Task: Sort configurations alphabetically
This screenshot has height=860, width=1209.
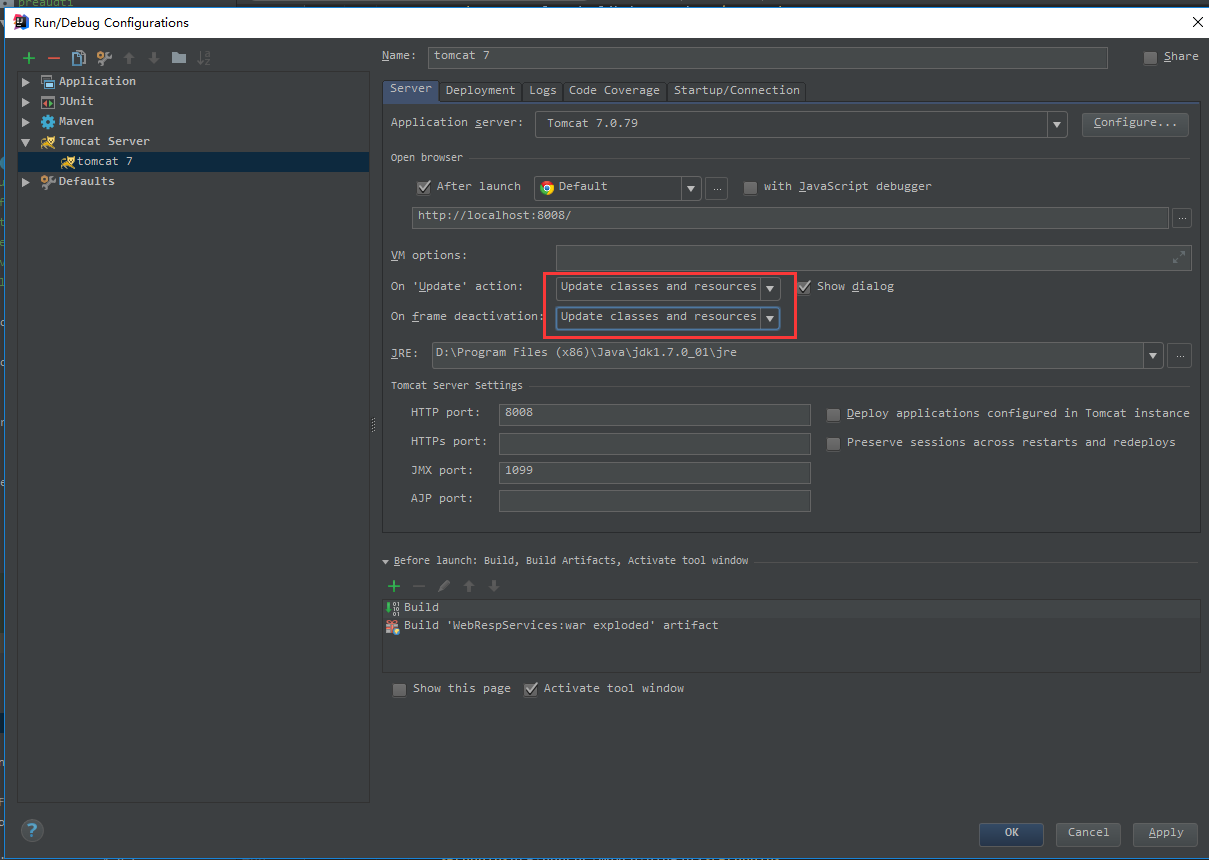Action: click(x=204, y=58)
